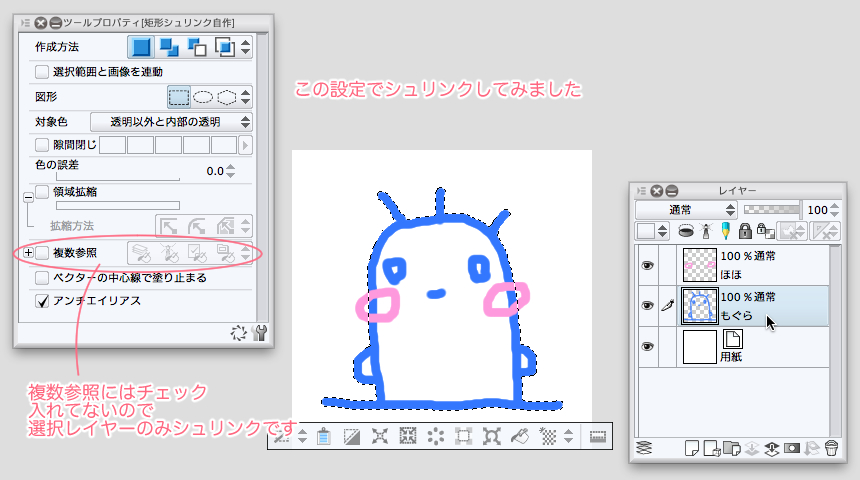Click the invert selection icon in launcher
Viewport: 860px width, 480px height.
[353, 436]
